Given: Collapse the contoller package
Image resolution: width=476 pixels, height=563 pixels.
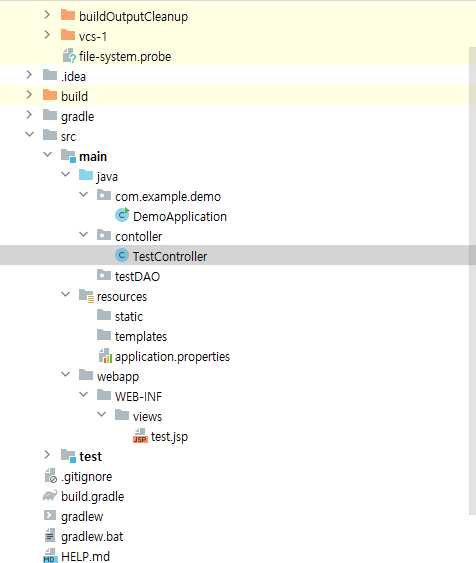Looking at the screenshot, I should (x=83, y=235).
